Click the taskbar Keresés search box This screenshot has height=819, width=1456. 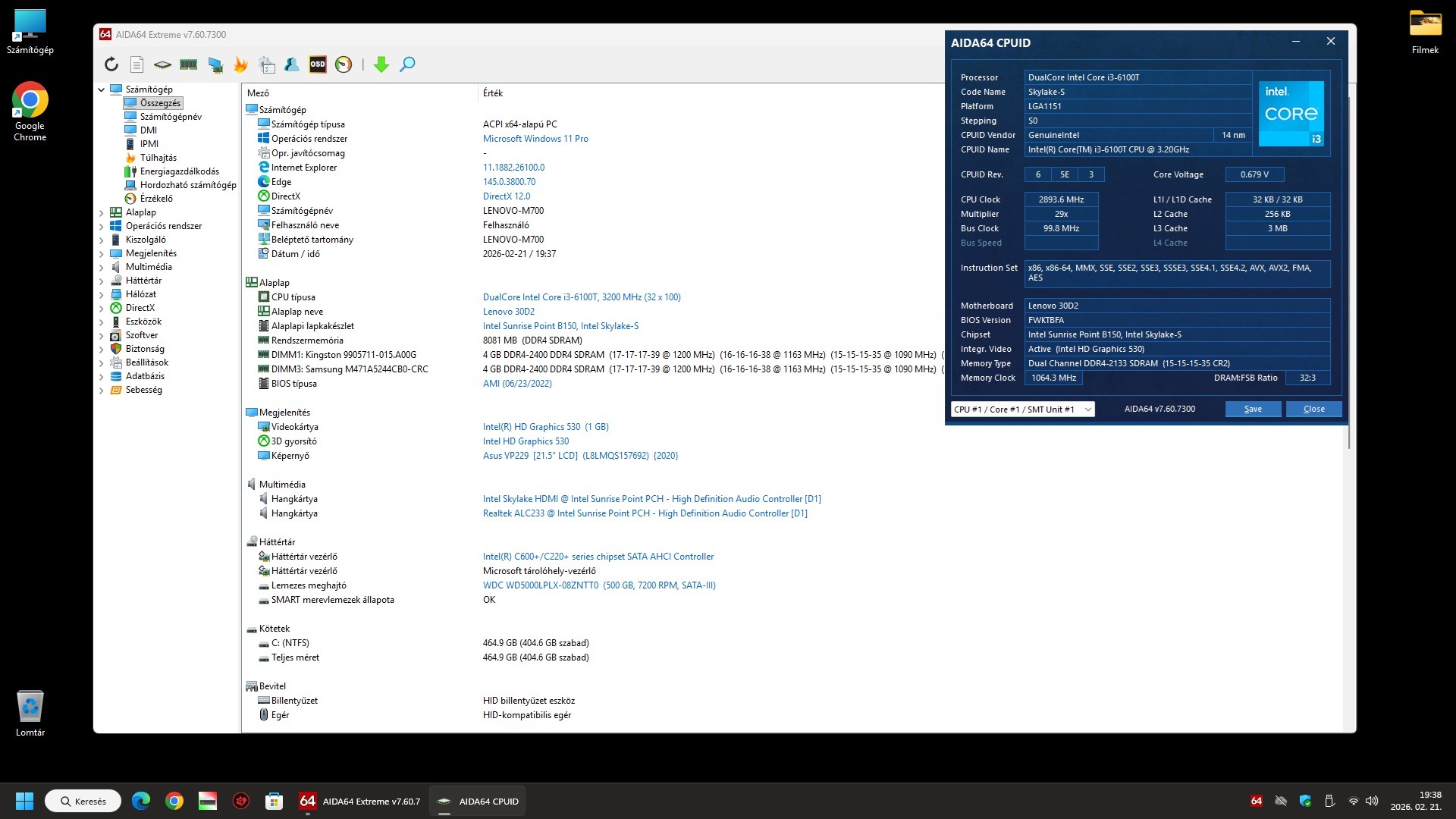click(x=83, y=802)
